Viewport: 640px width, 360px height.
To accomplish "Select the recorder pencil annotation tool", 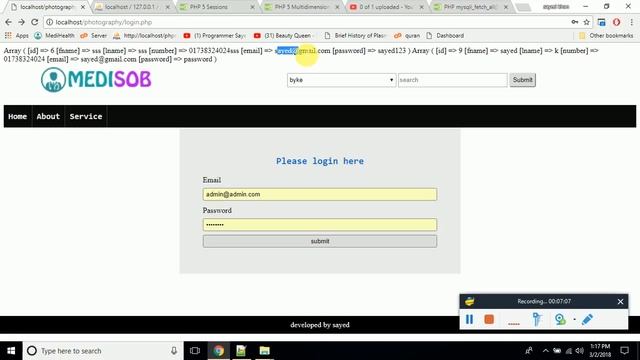I will click(x=587, y=319).
